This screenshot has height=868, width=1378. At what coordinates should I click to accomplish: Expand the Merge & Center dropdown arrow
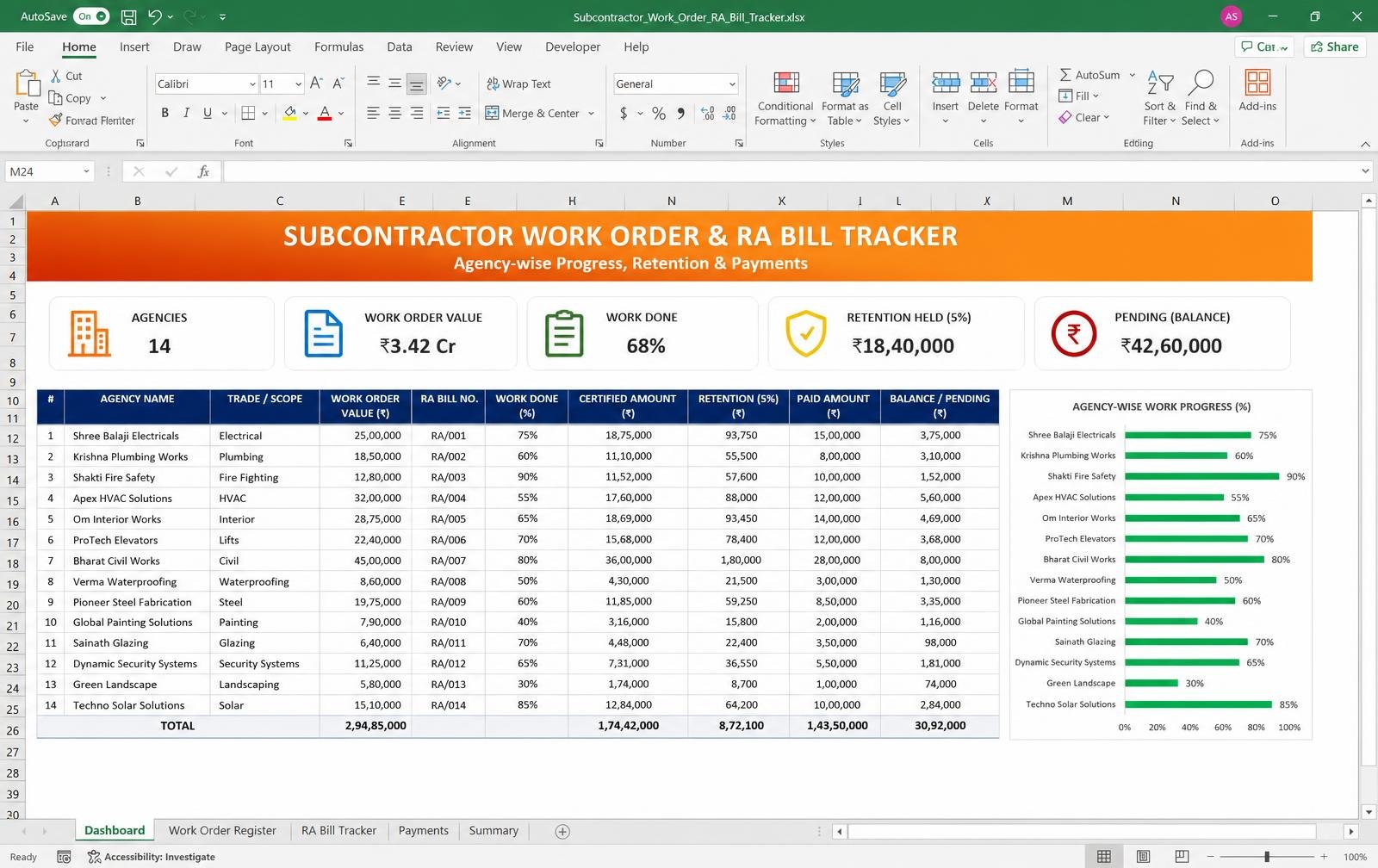(591, 113)
